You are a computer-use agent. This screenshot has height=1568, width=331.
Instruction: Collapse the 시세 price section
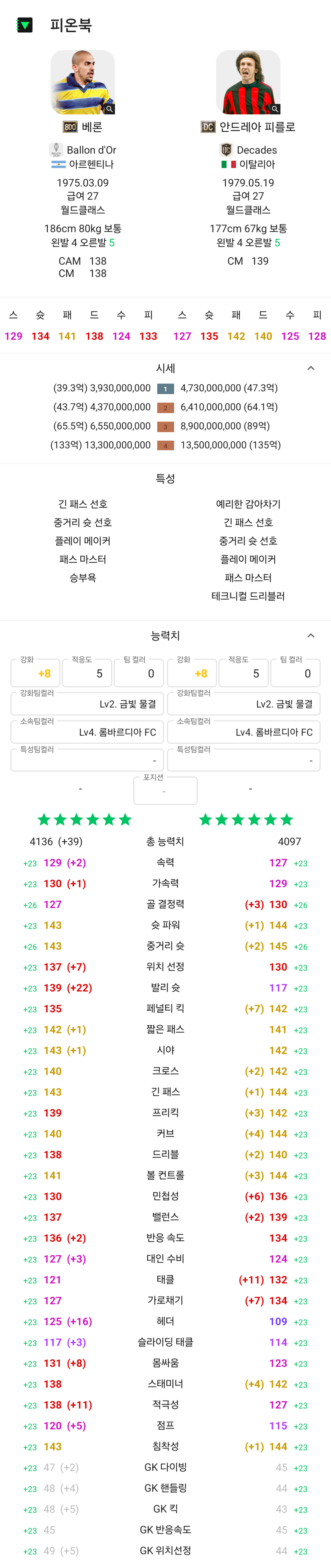[311, 368]
